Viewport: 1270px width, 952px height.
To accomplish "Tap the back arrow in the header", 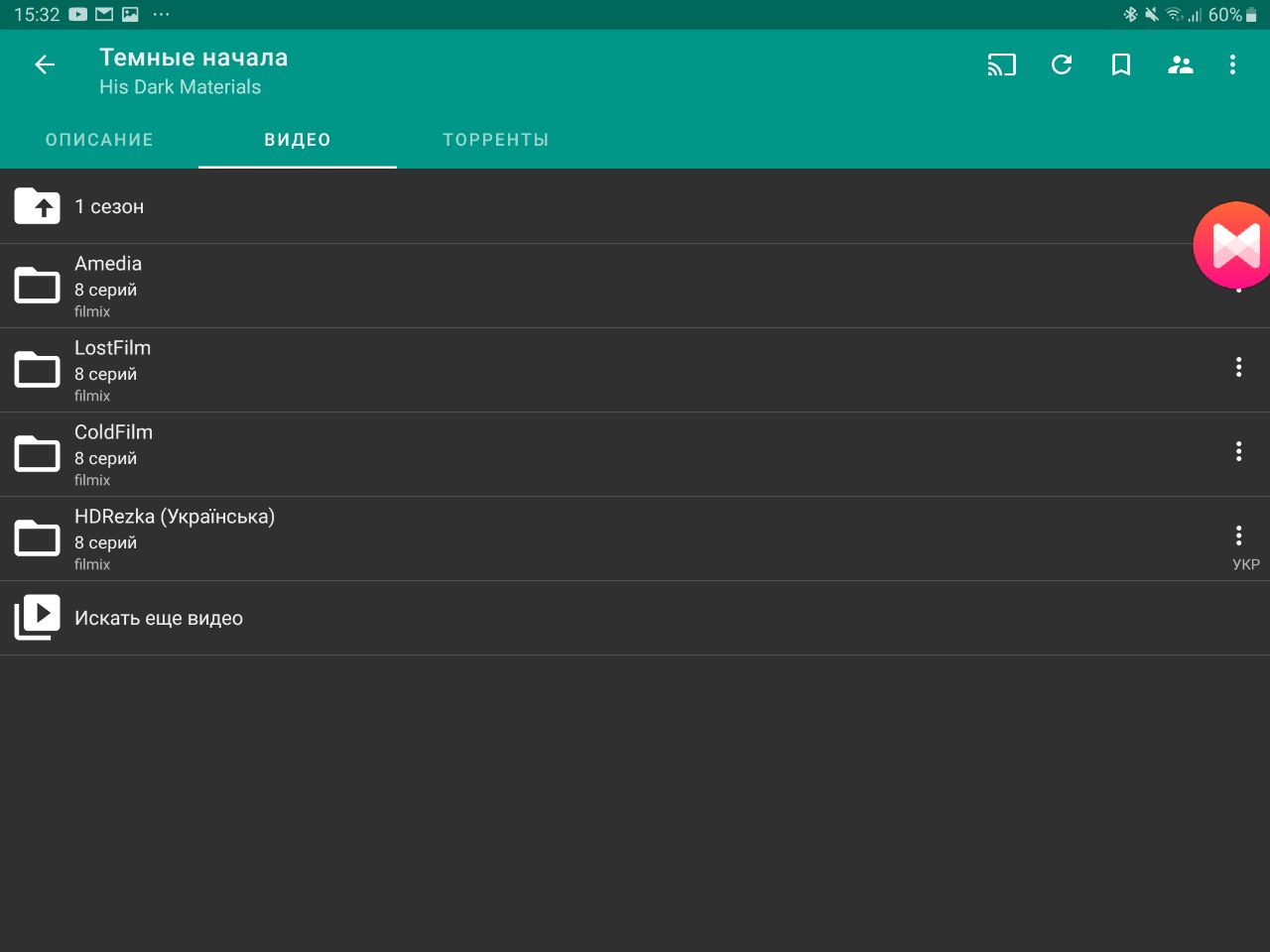I will coord(45,64).
